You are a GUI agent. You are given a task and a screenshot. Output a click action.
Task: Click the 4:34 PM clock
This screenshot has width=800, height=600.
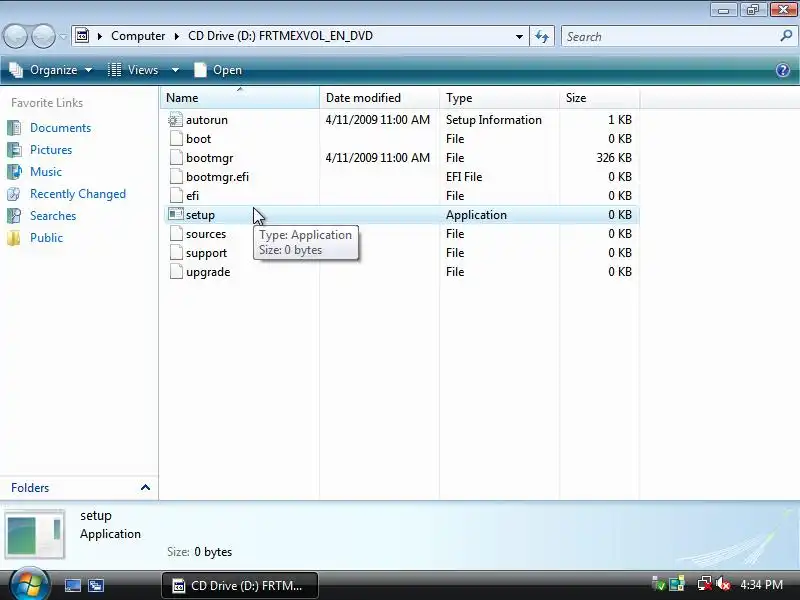(x=761, y=585)
